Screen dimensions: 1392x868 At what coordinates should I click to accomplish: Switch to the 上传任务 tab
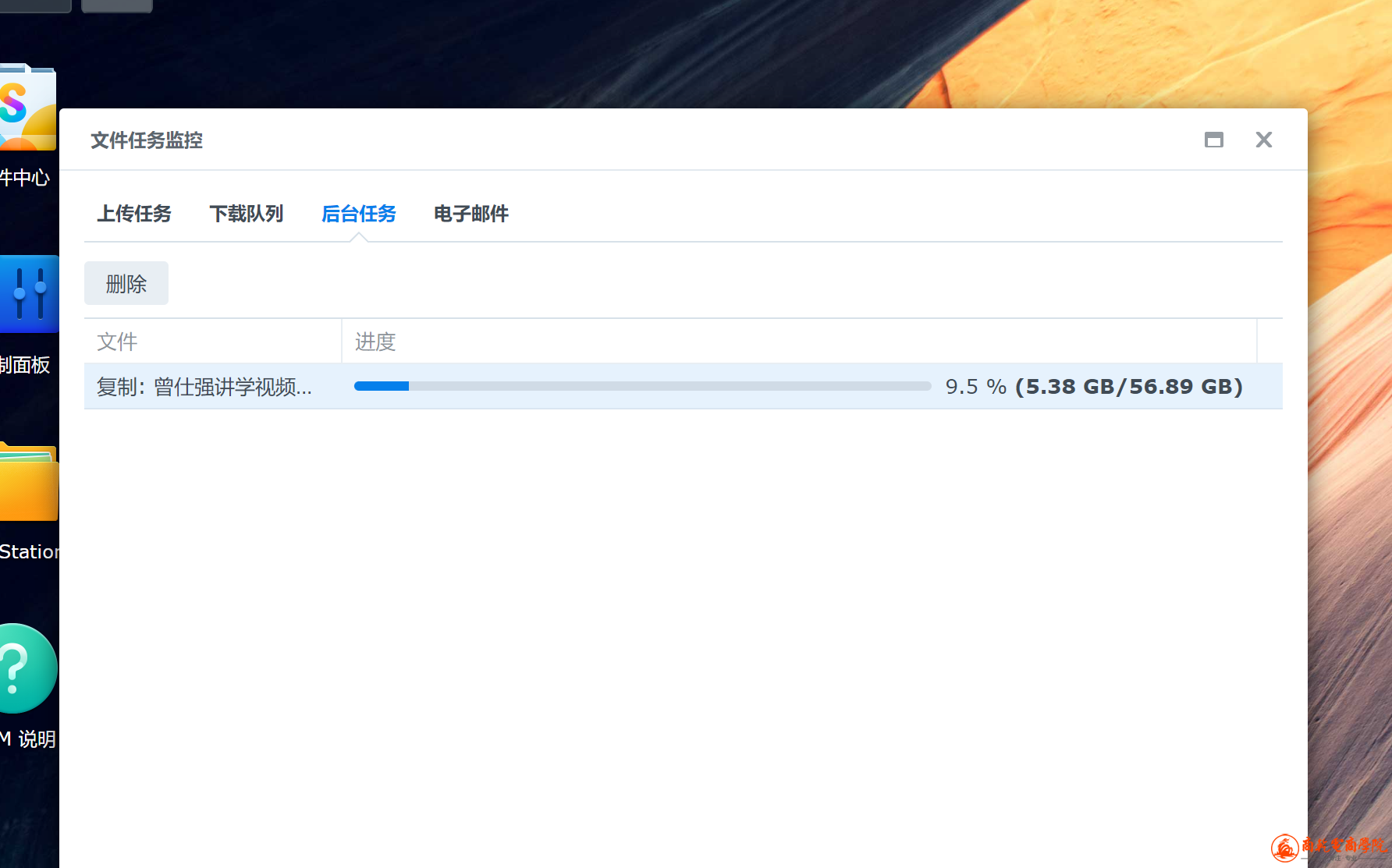[134, 214]
